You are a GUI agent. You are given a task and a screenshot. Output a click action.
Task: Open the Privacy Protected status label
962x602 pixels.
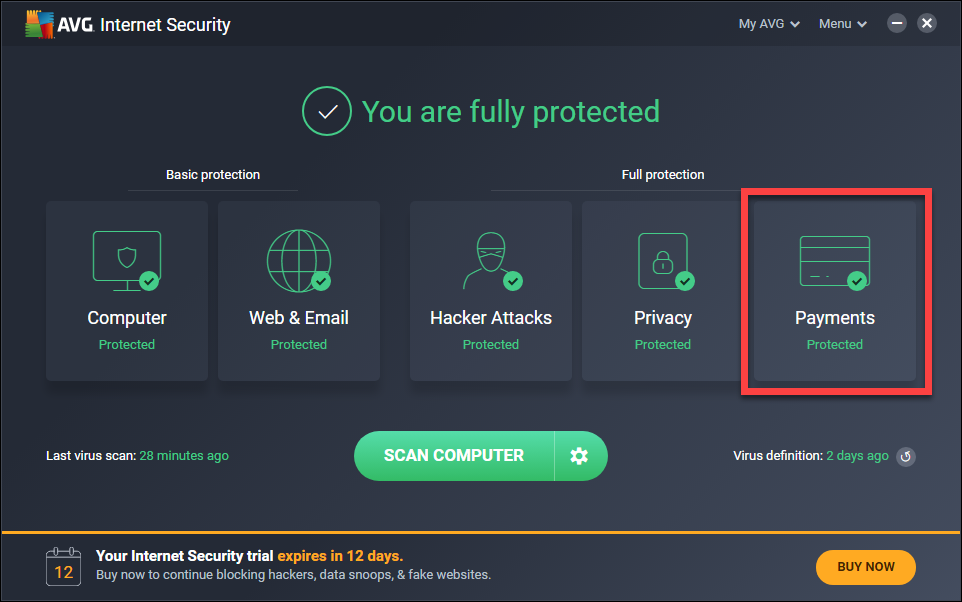coord(663,345)
